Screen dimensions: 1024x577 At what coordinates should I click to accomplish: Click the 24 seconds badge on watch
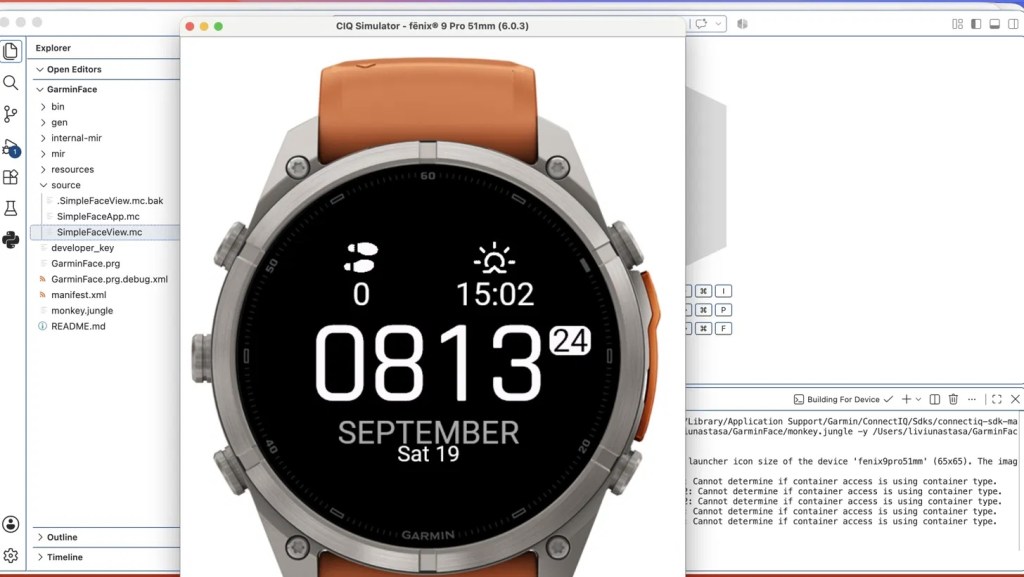pos(570,341)
